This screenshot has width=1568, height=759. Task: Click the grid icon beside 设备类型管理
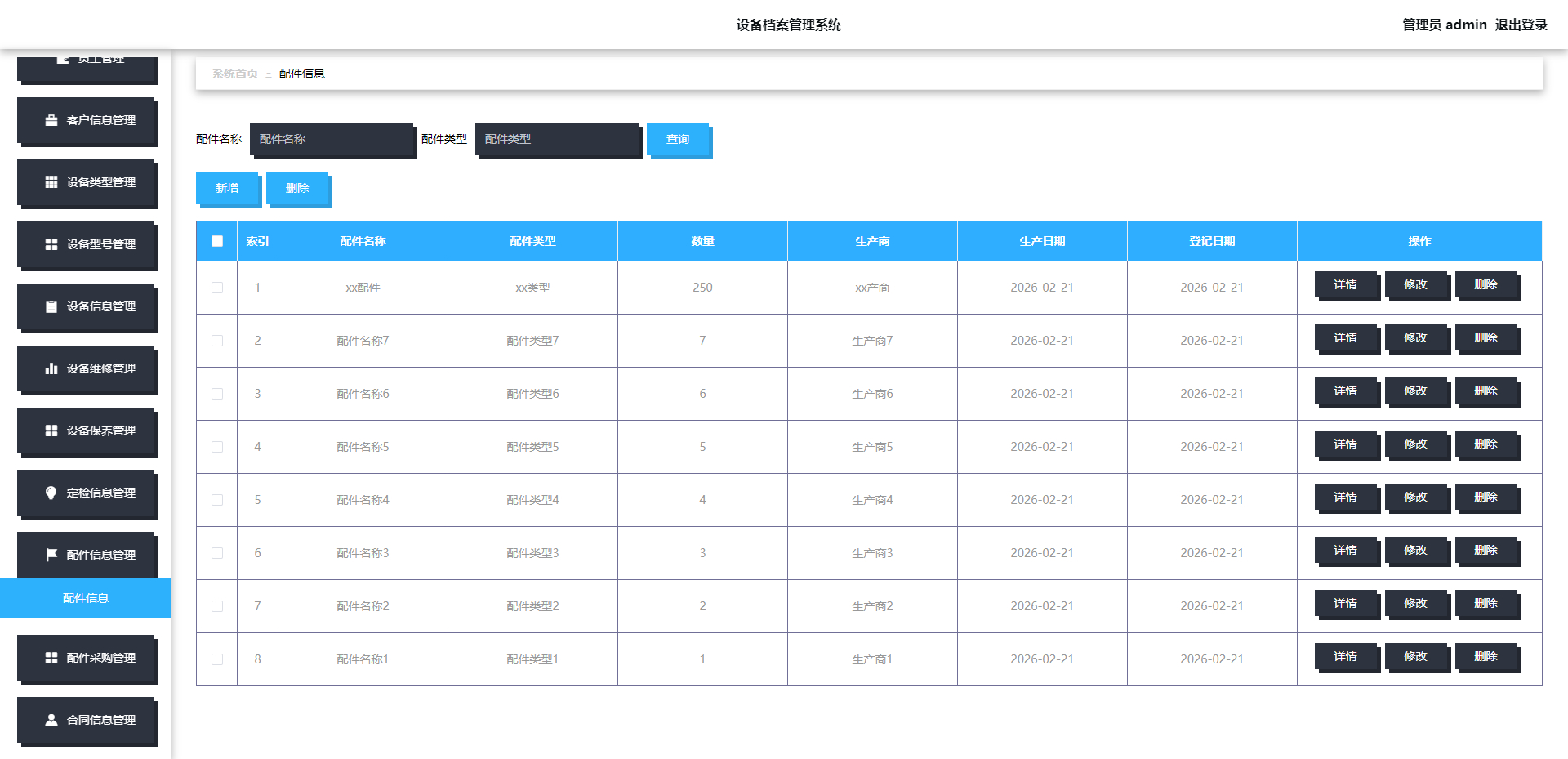(x=51, y=182)
